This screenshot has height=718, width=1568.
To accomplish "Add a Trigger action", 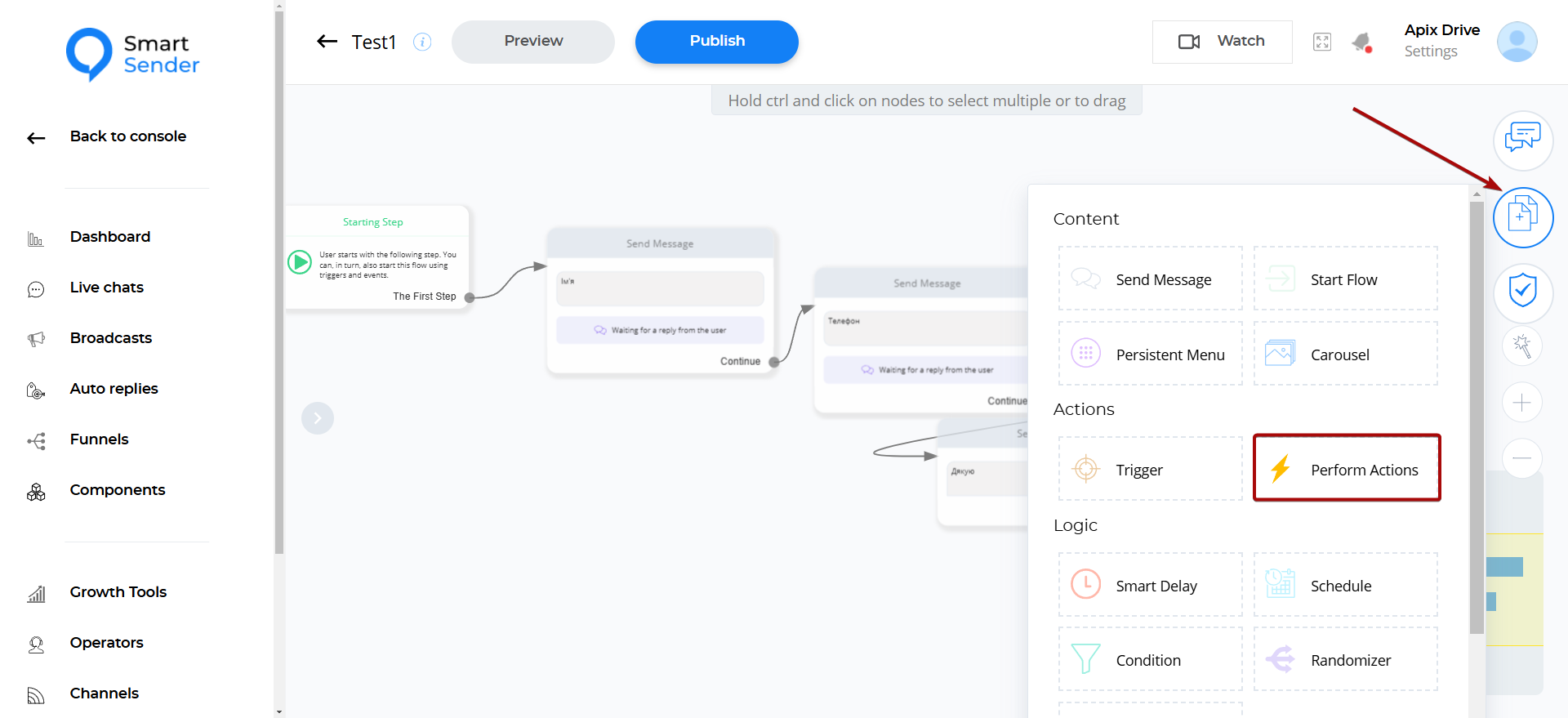I will (x=1150, y=469).
